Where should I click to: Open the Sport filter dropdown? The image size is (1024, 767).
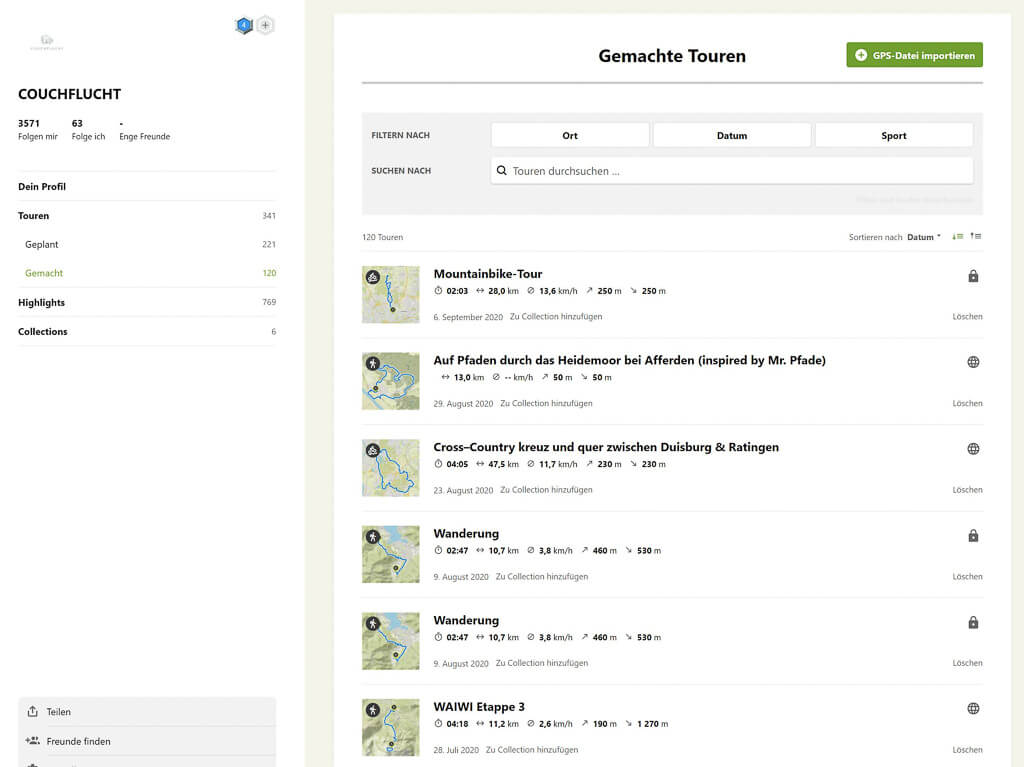coord(894,134)
